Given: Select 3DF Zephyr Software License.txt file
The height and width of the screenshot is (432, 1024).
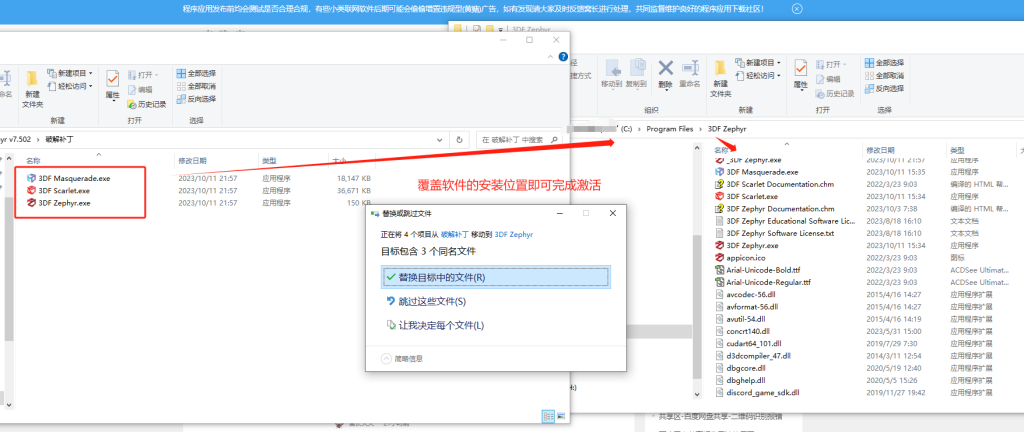Looking at the screenshot, I should (x=775, y=233).
